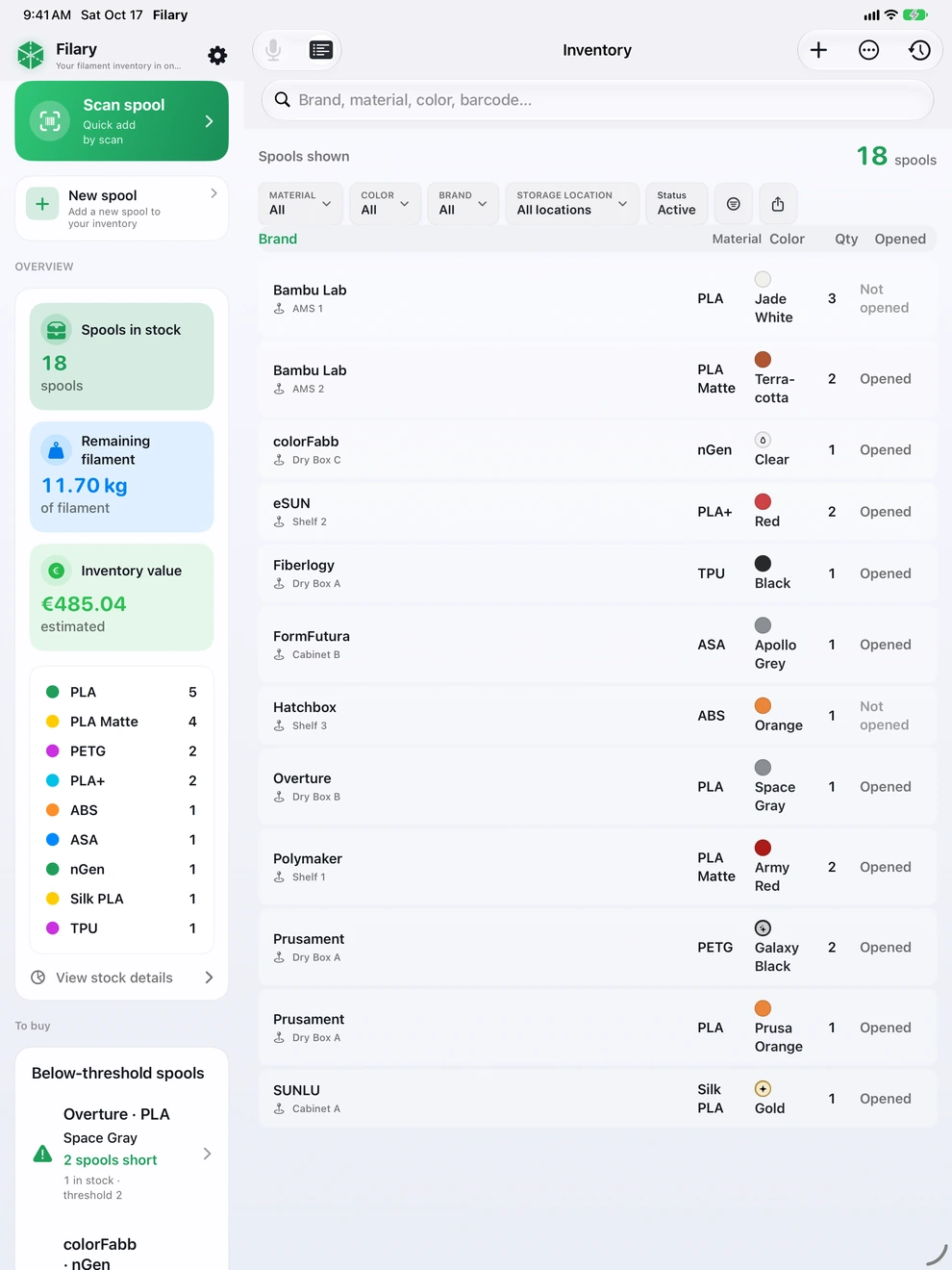
Task: Sort by the Brand column header
Action: point(278,239)
